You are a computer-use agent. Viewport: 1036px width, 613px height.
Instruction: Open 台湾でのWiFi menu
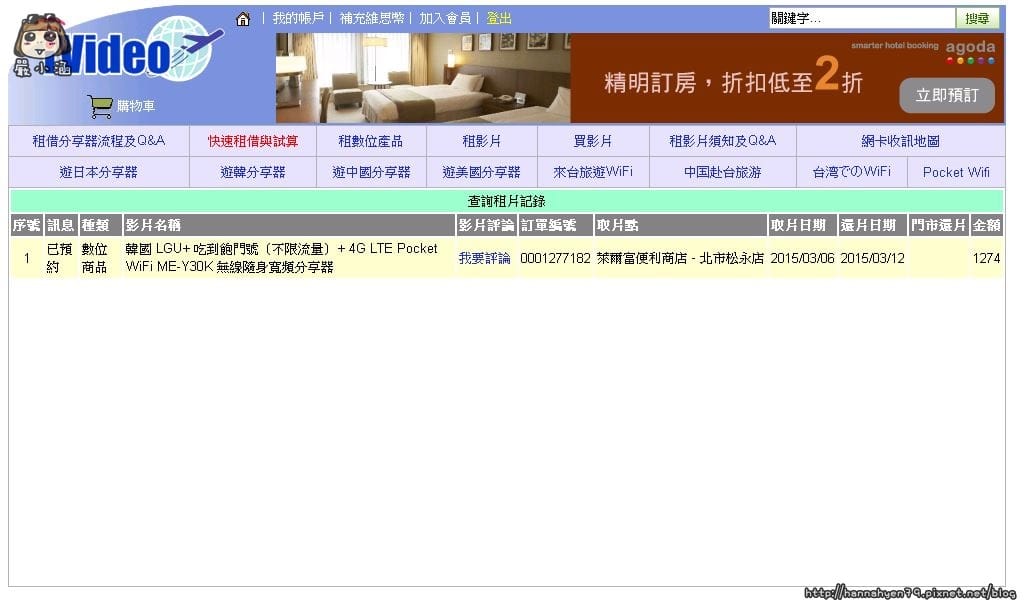coord(852,172)
